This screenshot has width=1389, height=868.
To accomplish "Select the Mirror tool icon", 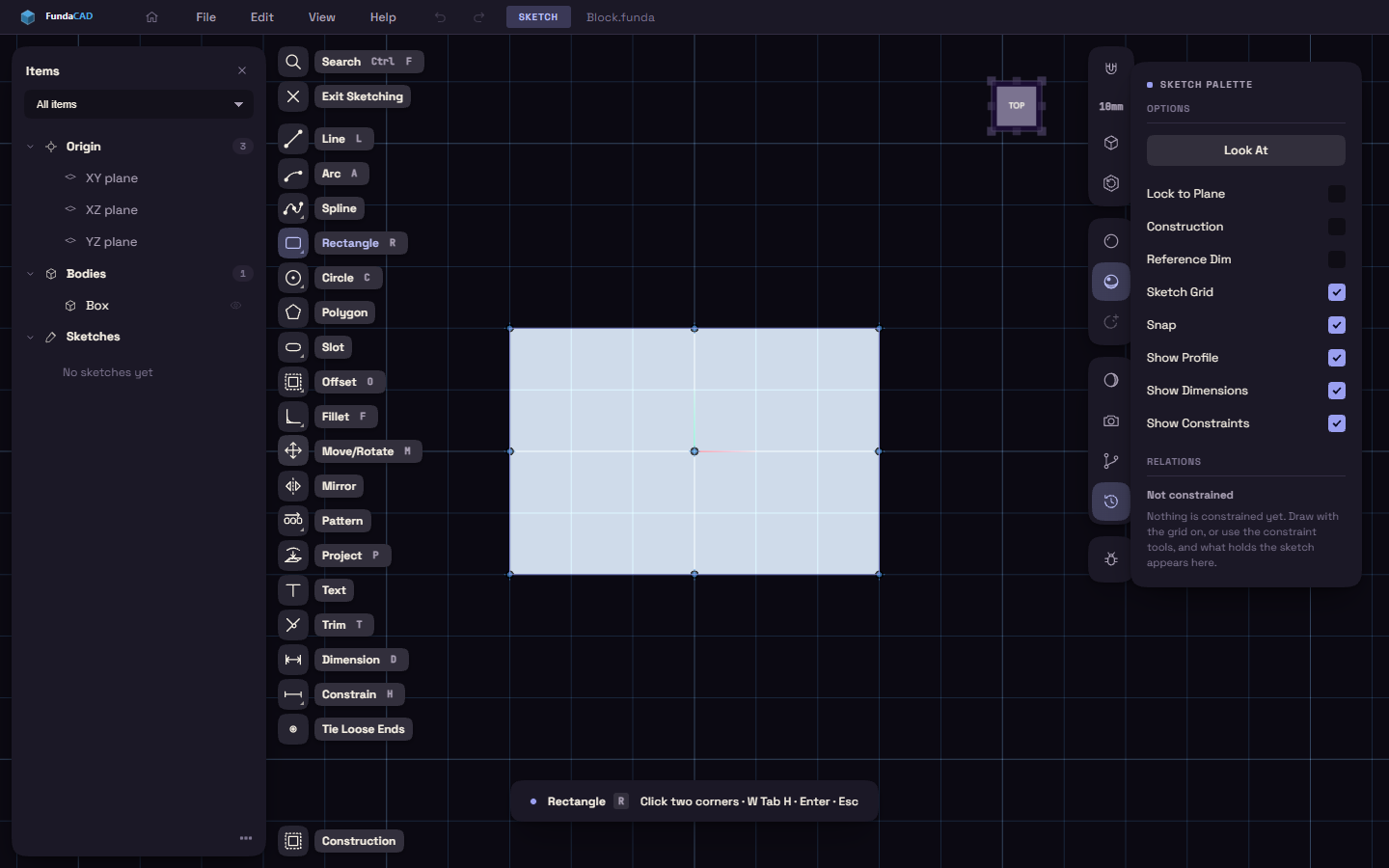I will 293,486.
